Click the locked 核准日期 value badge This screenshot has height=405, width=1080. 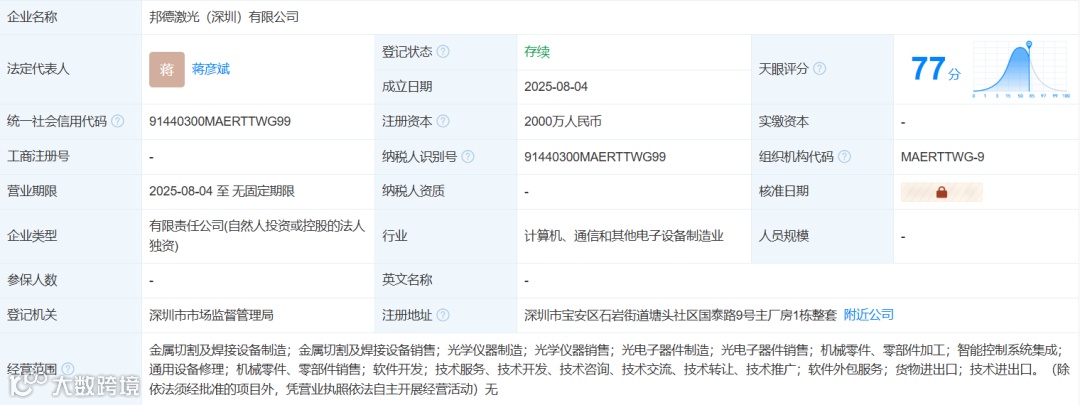coord(942,192)
